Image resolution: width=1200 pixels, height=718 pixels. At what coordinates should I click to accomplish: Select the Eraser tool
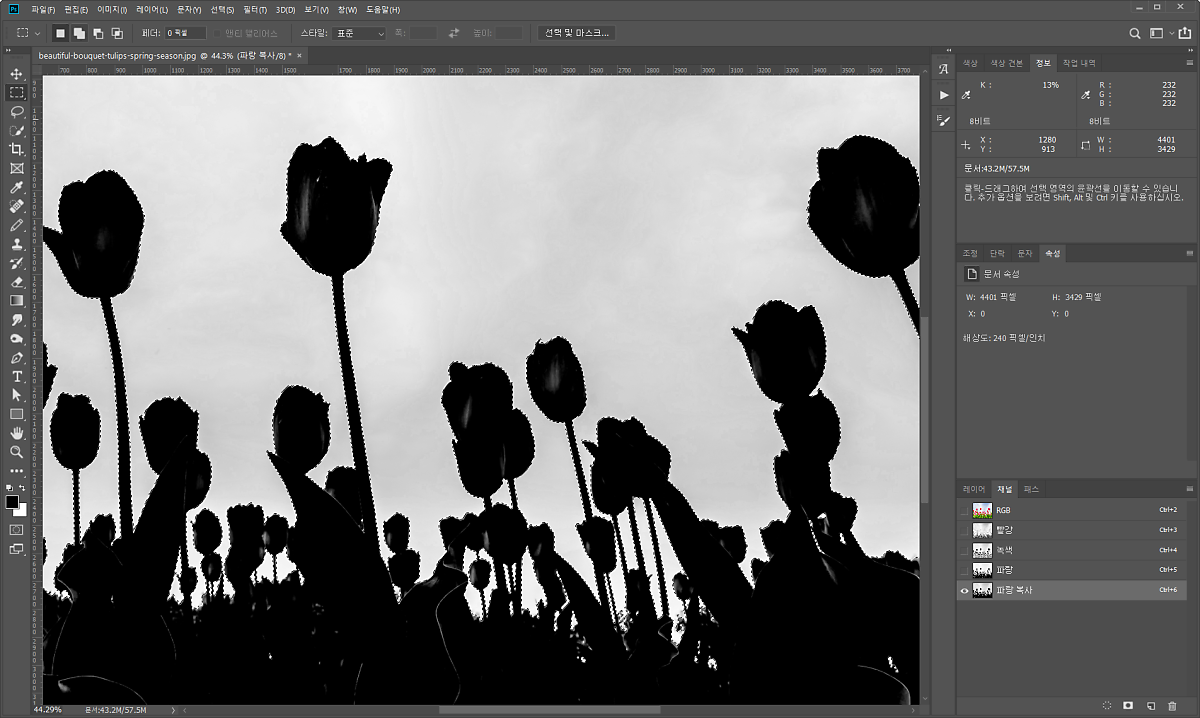[x=17, y=282]
